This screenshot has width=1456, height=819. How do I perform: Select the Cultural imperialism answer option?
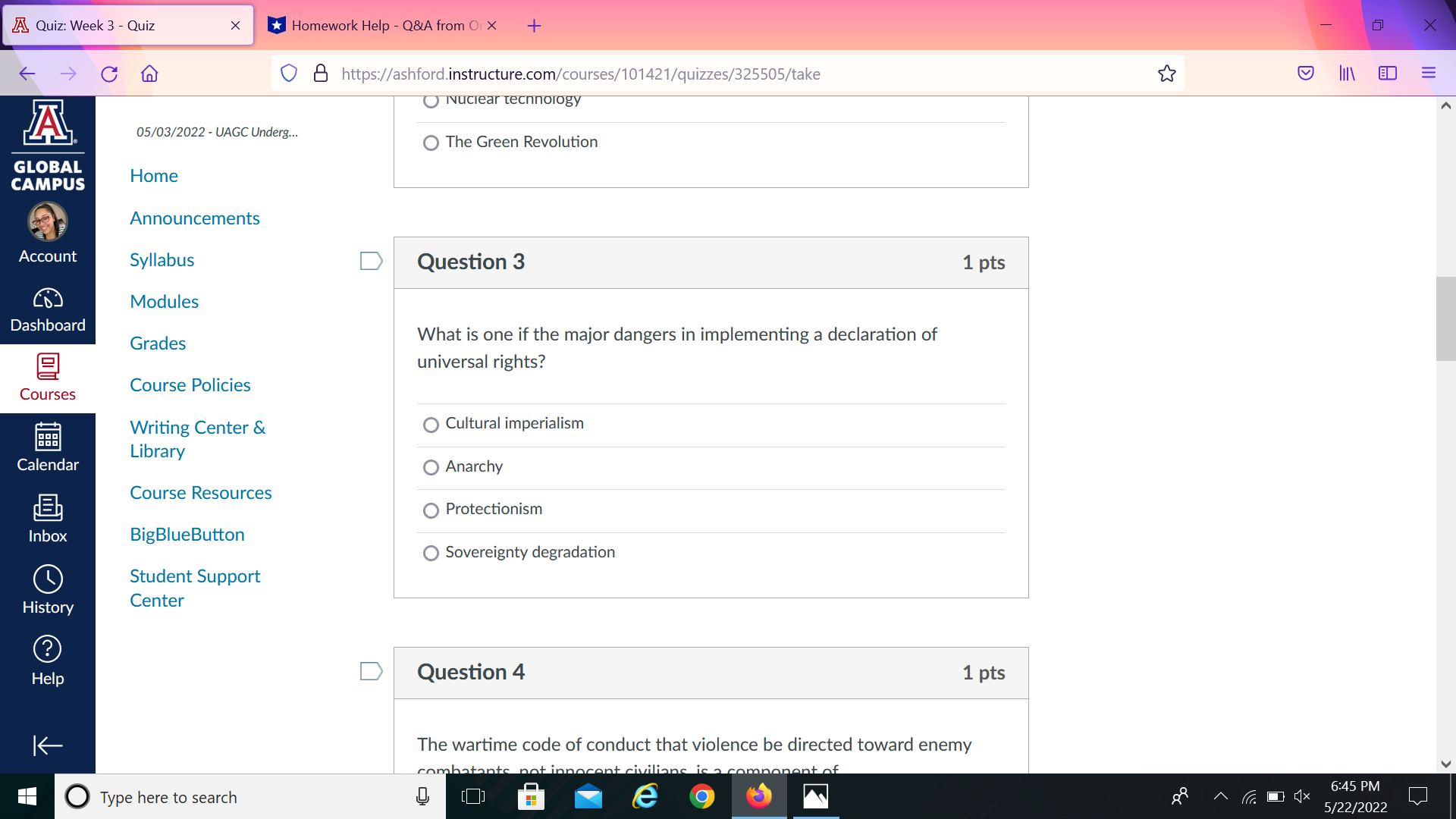point(431,425)
